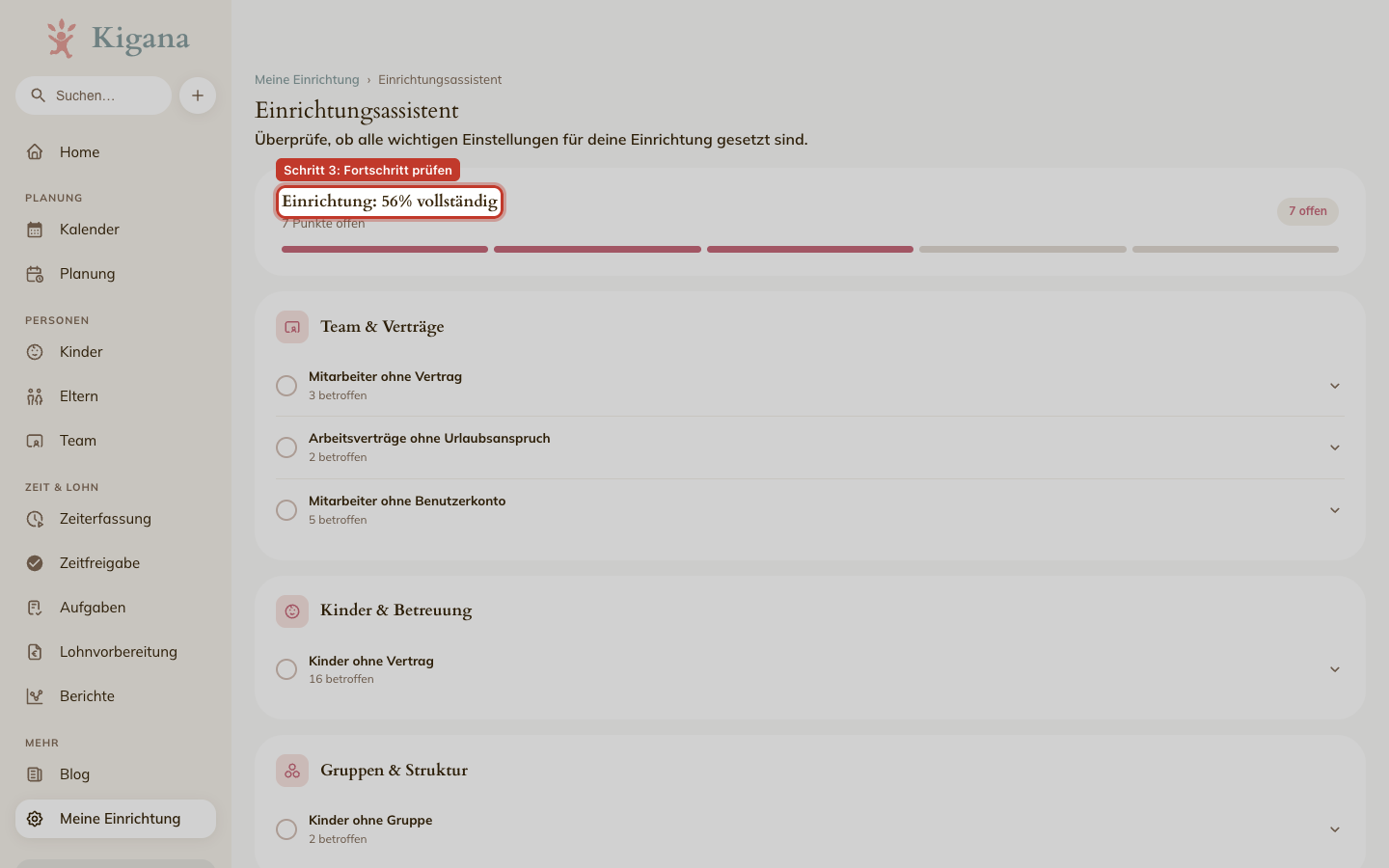Select Meine Einrichtung in sidebar

click(x=116, y=819)
